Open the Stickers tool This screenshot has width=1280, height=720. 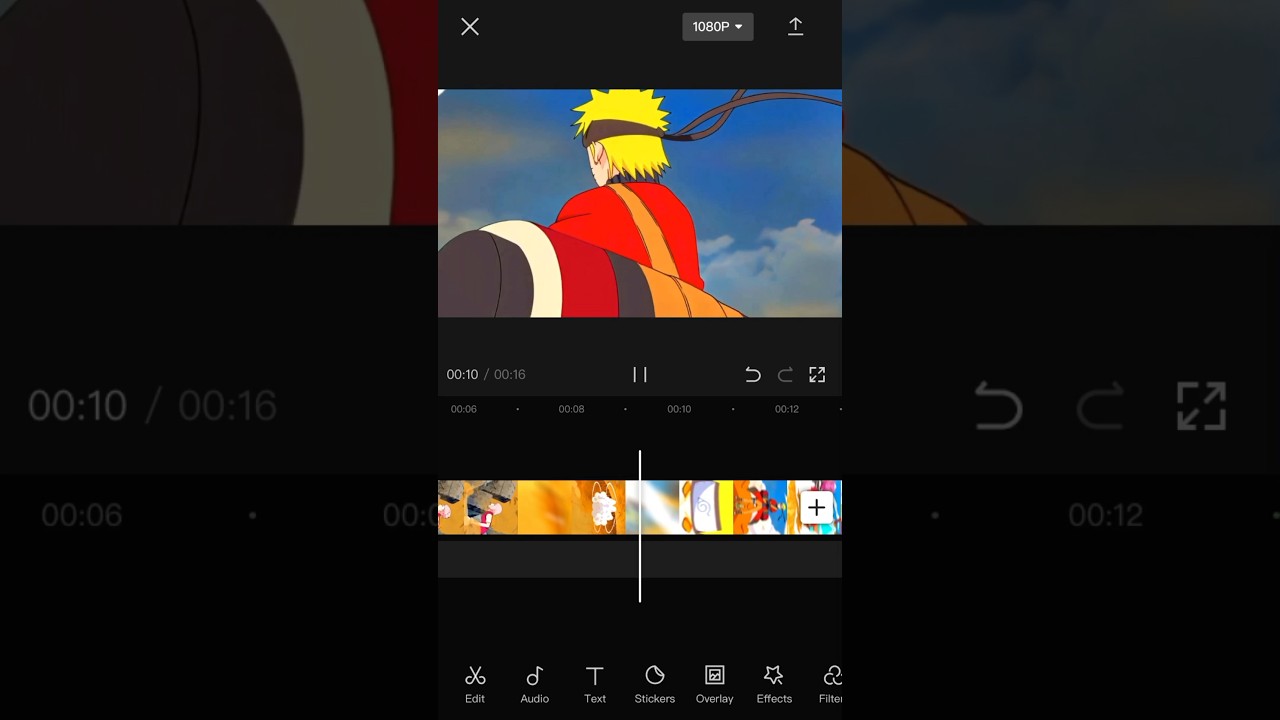655,685
